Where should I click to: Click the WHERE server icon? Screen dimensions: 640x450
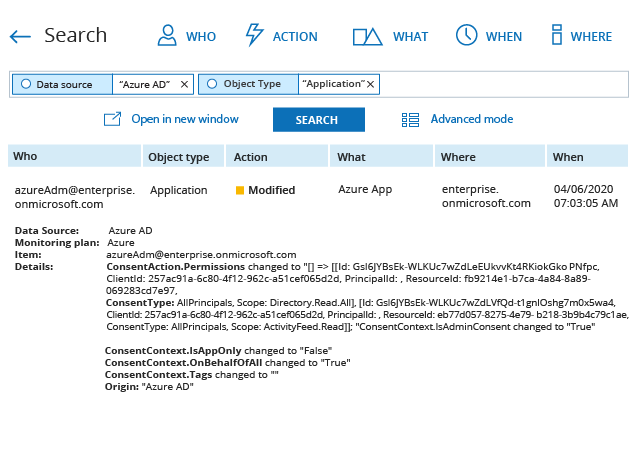557,34
